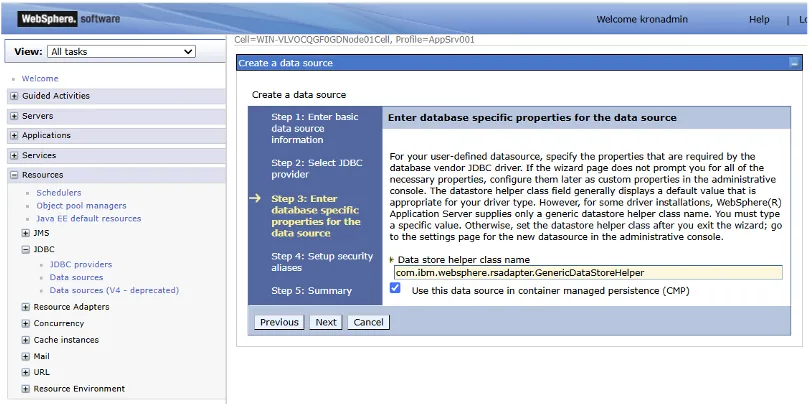Click the Resource Environment label

click(x=79, y=389)
